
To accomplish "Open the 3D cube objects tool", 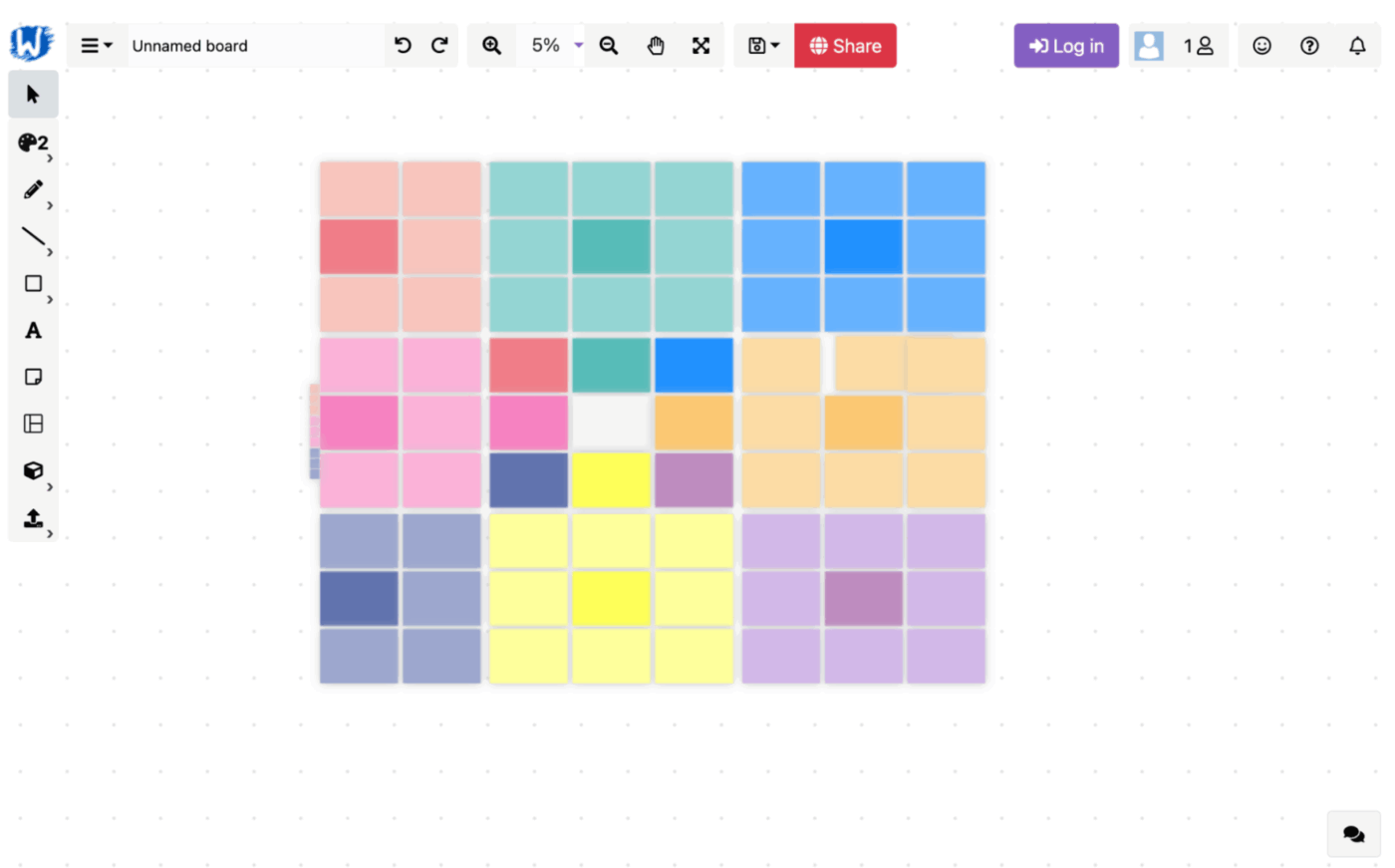I will click(33, 470).
